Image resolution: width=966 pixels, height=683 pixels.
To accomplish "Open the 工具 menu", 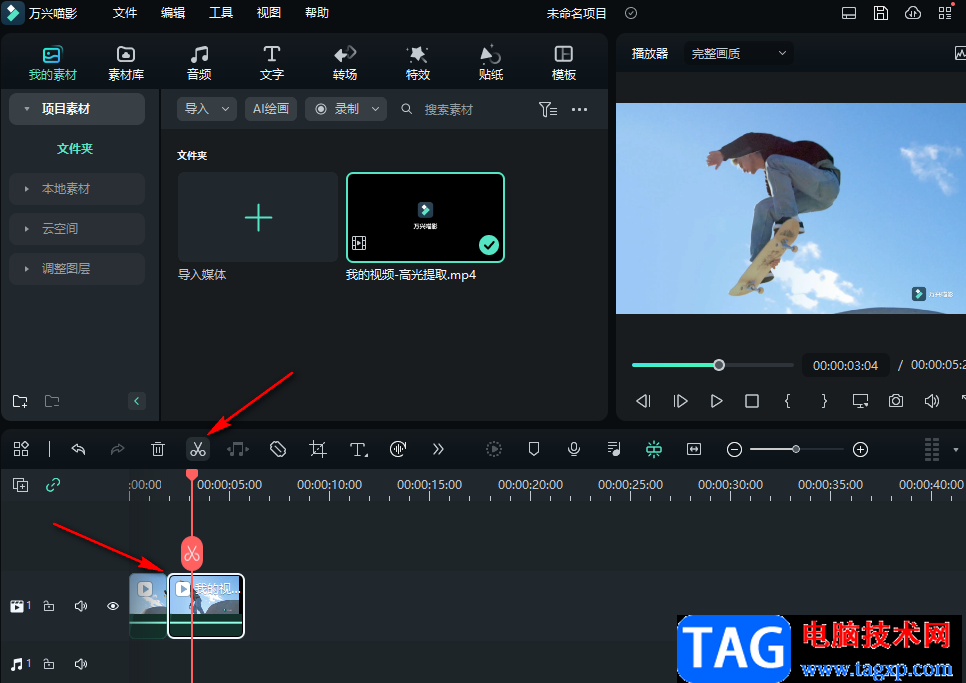I will tap(221, 13).
